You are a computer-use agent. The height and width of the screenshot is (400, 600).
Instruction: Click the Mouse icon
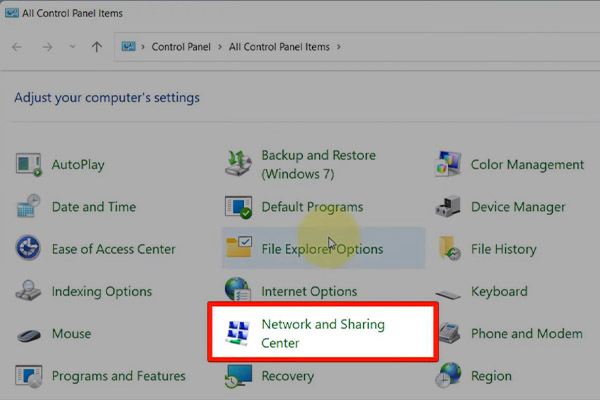point(29,335)
